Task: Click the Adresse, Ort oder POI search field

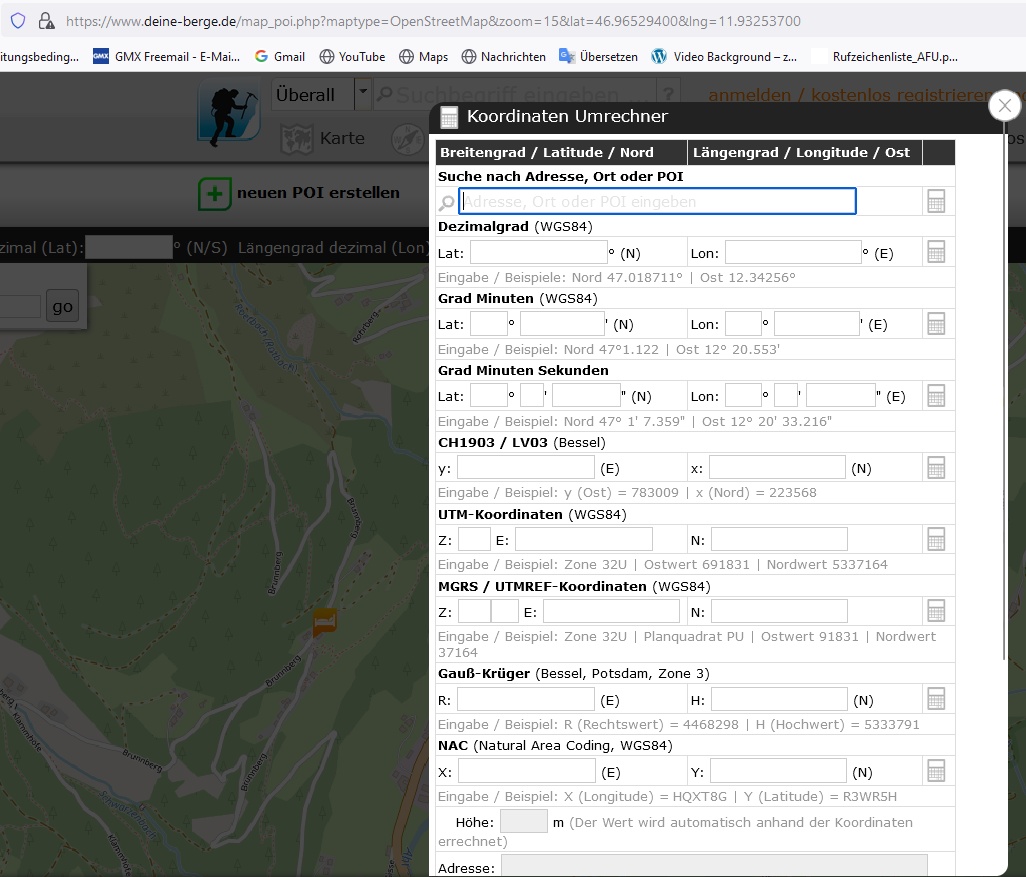Action: point(657,202)
